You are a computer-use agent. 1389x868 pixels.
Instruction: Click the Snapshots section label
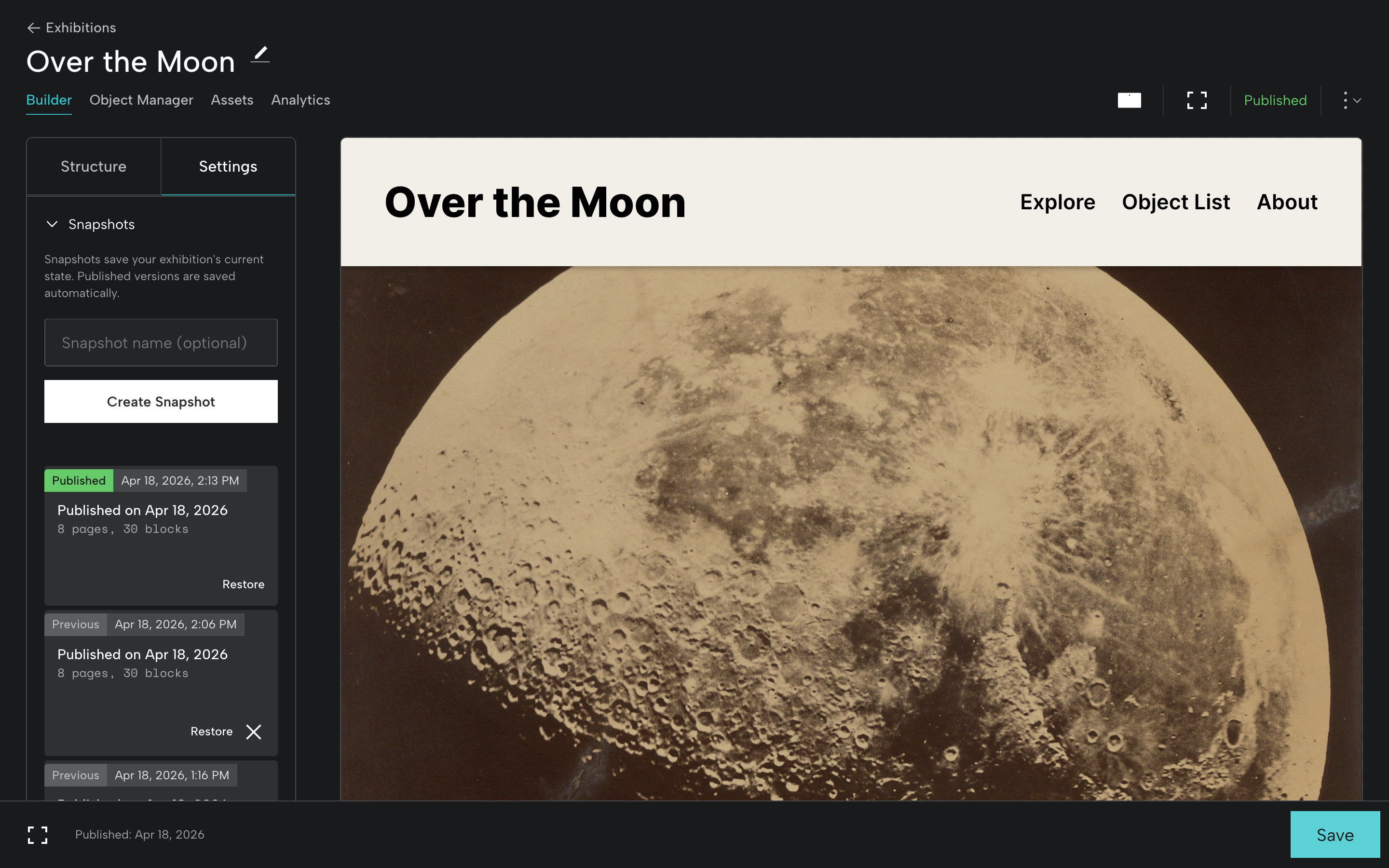[102, 224]
